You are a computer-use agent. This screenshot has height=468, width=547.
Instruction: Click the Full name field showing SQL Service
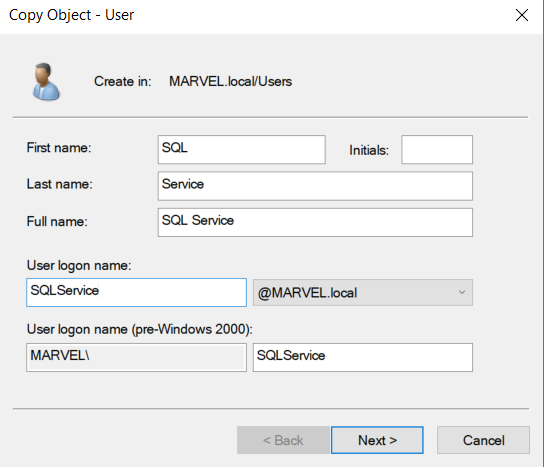pos(315,222)
